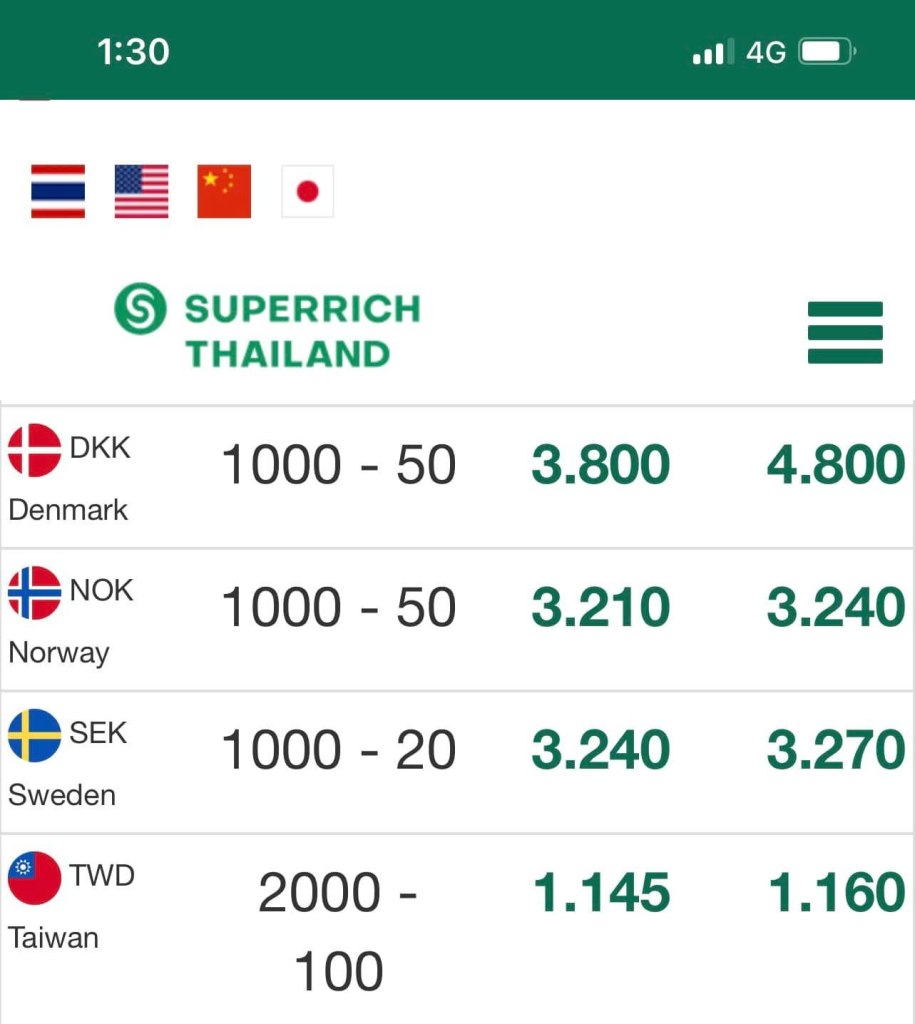Tap the TWD buying rate 1.145
Image resolution: width=915 pixels, height=1024 pixels.
point(600,893)
